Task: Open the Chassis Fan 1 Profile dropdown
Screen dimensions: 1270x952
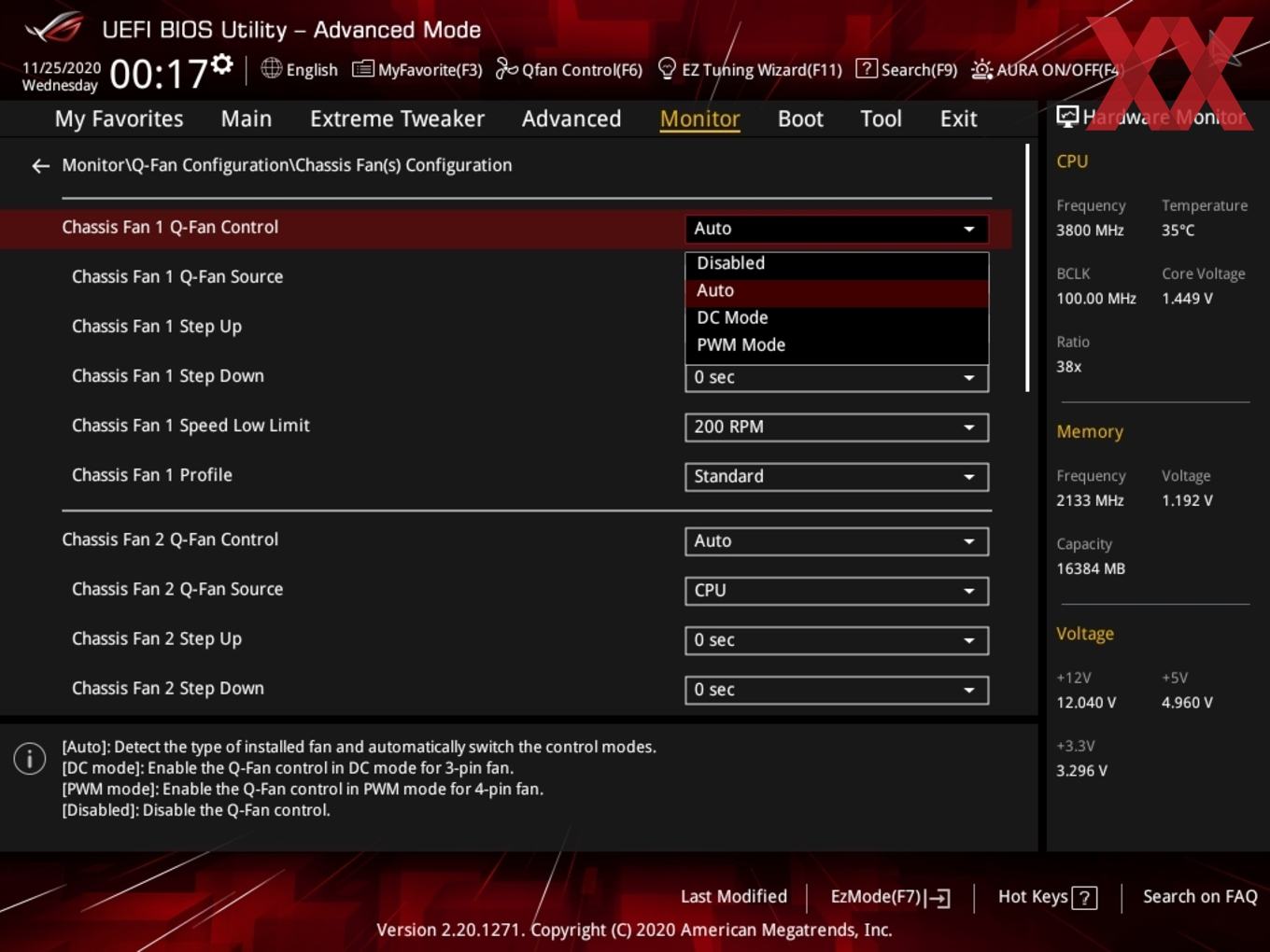Action: pyautogui.click(x=837, y=477)
